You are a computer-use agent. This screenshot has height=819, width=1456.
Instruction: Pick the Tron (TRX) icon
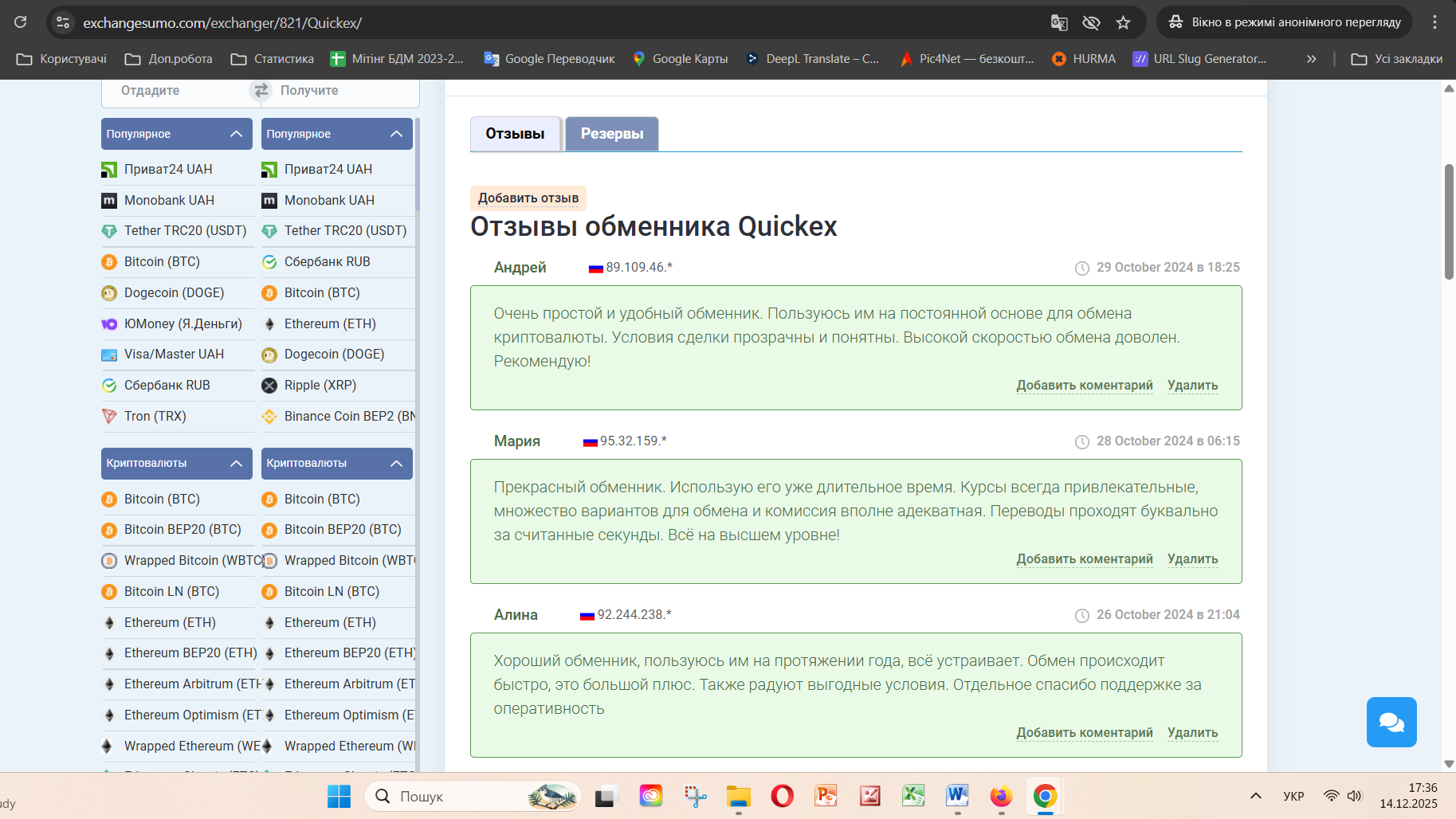tap(109, 416)
